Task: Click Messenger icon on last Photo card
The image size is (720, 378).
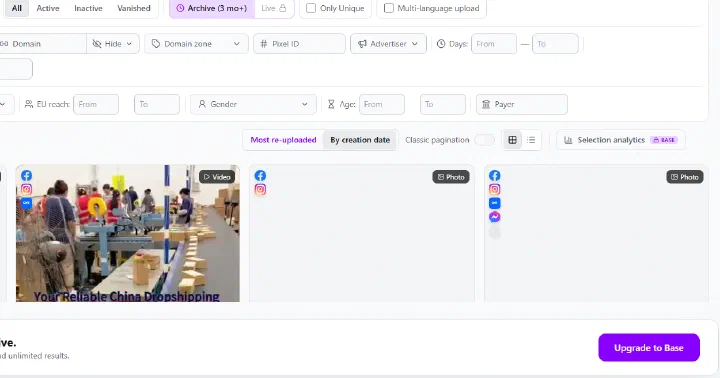Action: pyautogui.click(x=495, y=217)
